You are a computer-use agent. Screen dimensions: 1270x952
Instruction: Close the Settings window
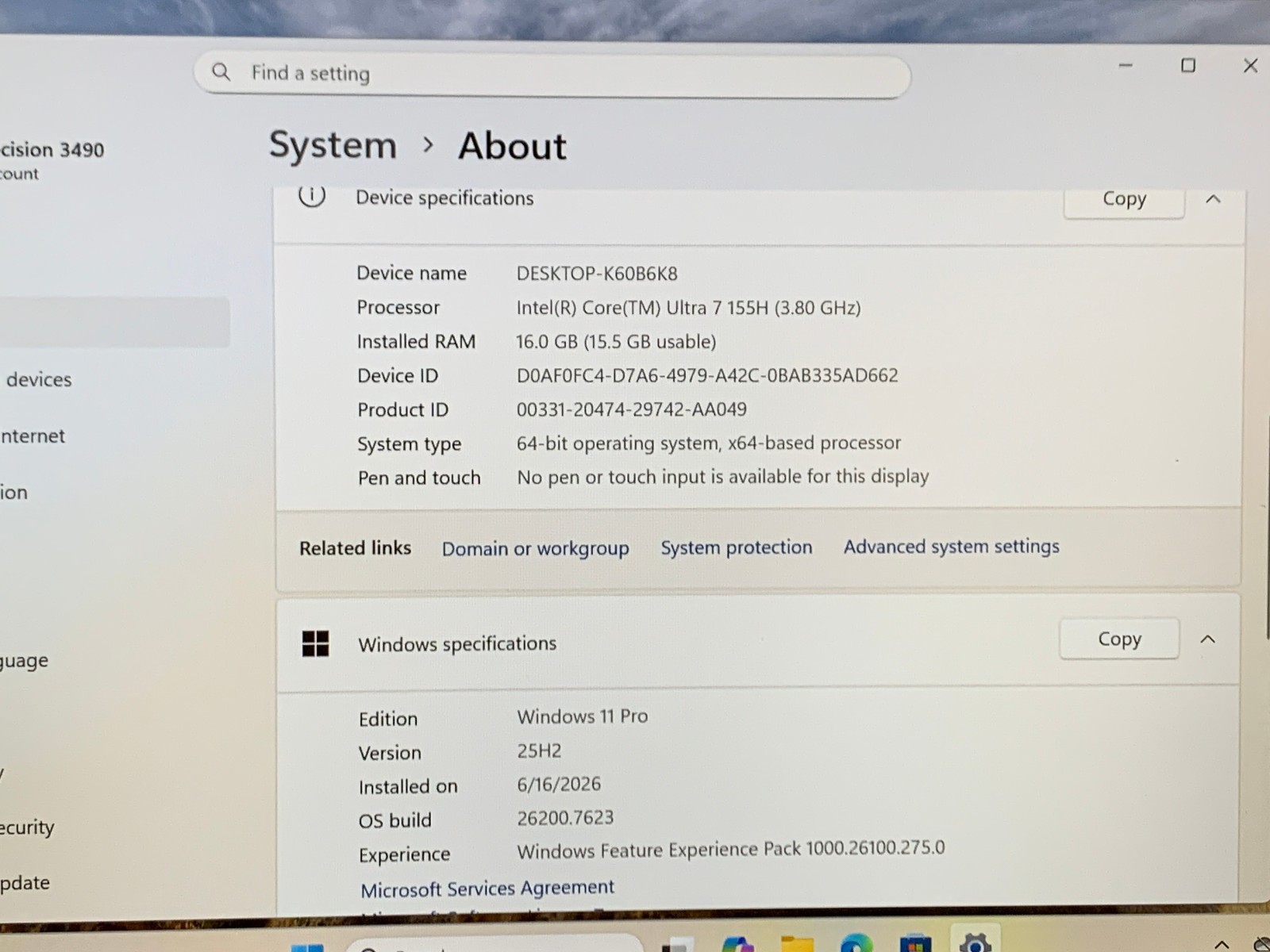pos(1250,66)
